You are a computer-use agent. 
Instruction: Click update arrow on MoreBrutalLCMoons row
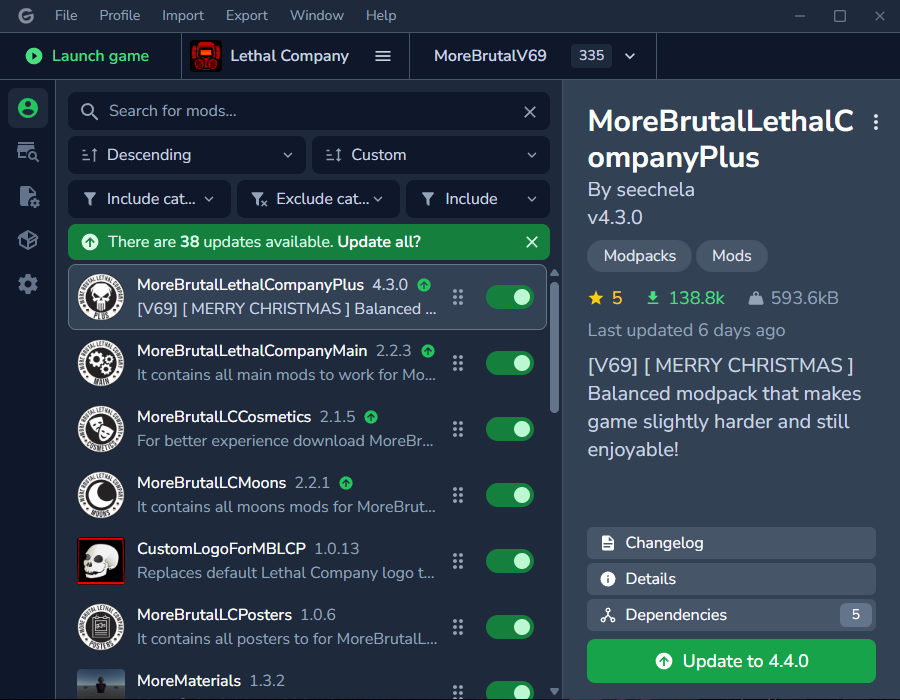346,483
